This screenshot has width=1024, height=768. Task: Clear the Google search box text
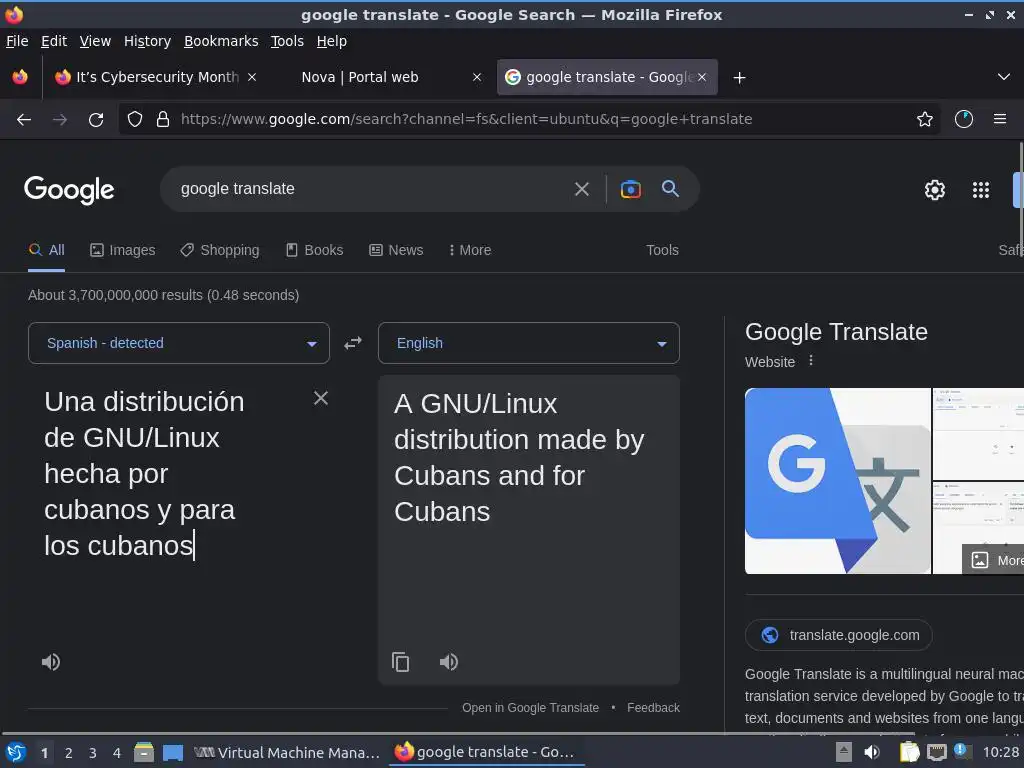tap(581, 189)
